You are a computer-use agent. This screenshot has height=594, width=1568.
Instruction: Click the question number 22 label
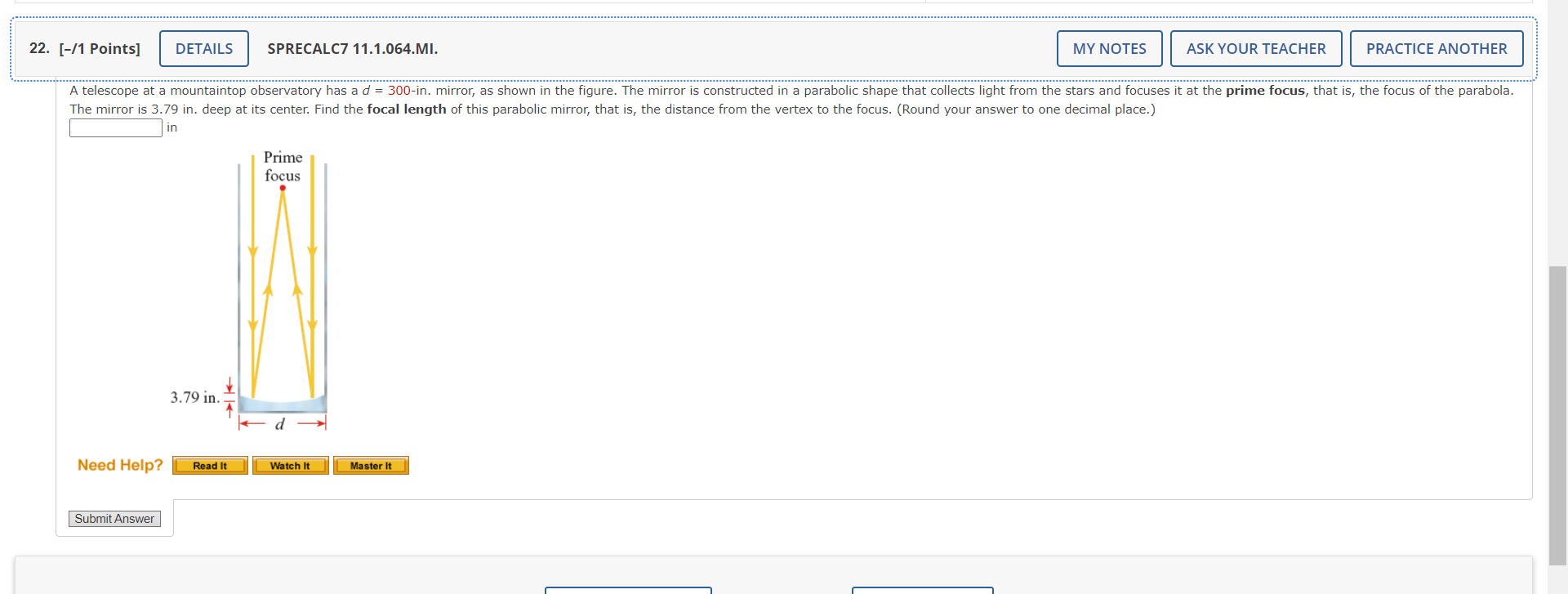pyautogui.click(x=39, y=48)
